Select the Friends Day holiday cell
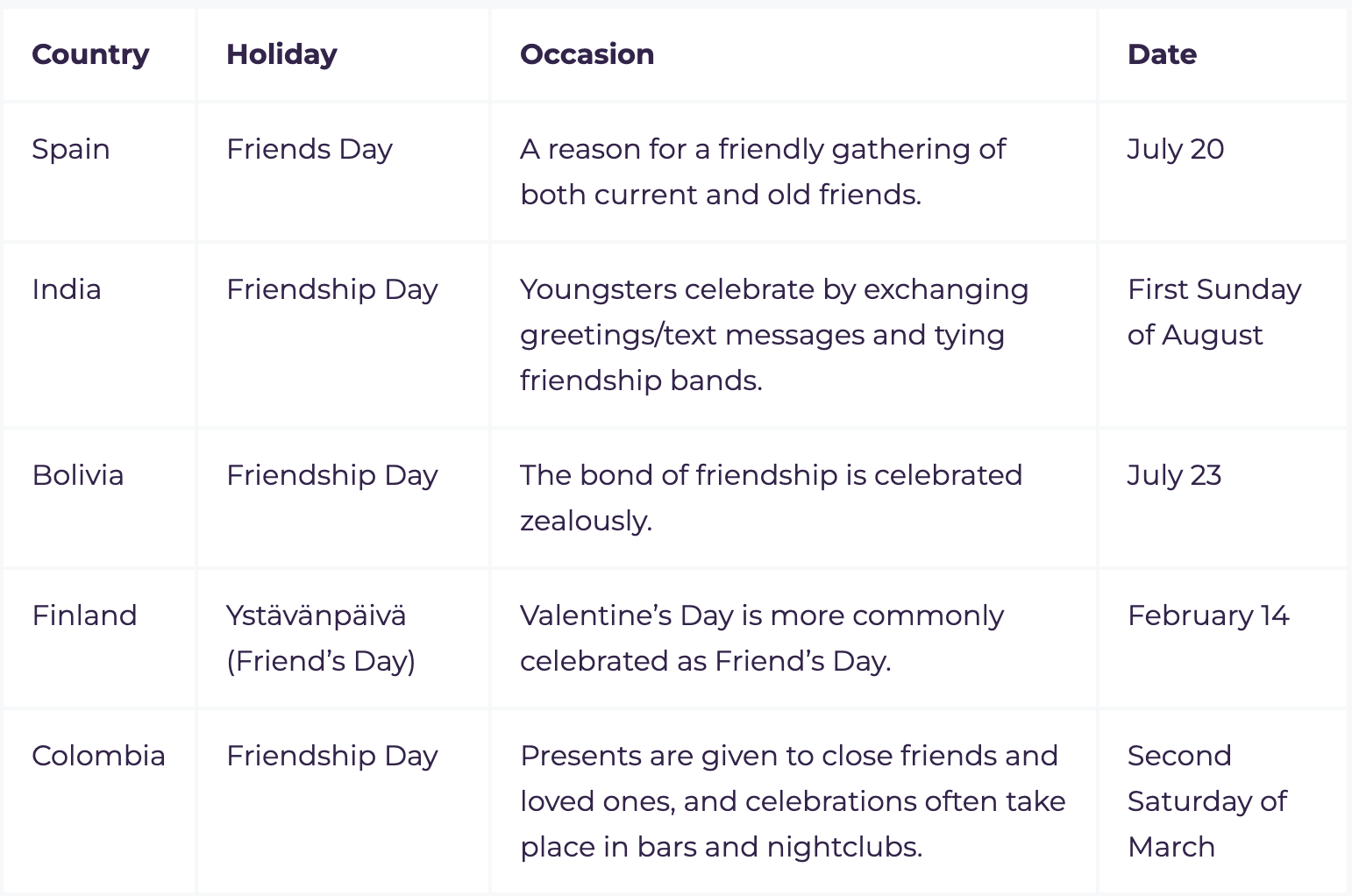This screenshot has width=1352, height=896. point(310,149)
